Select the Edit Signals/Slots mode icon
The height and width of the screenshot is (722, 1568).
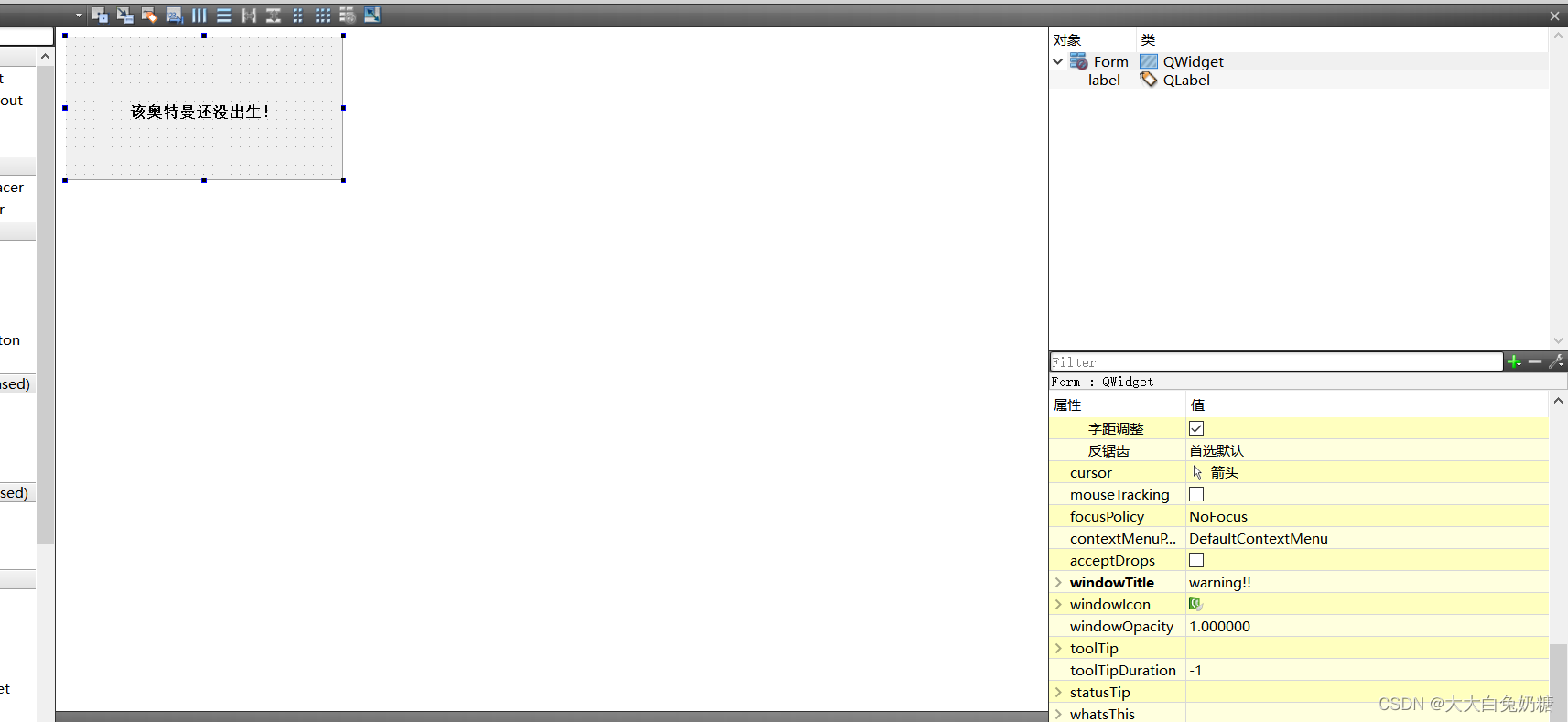coord(125,15)
